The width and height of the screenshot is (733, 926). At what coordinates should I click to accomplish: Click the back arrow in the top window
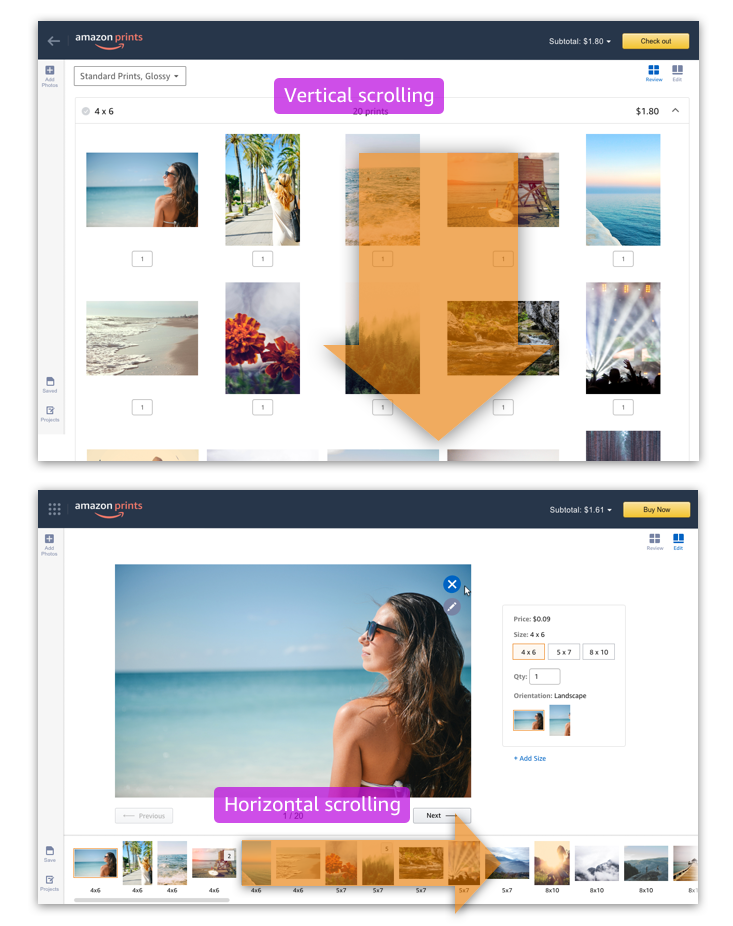tap(54, 41)
